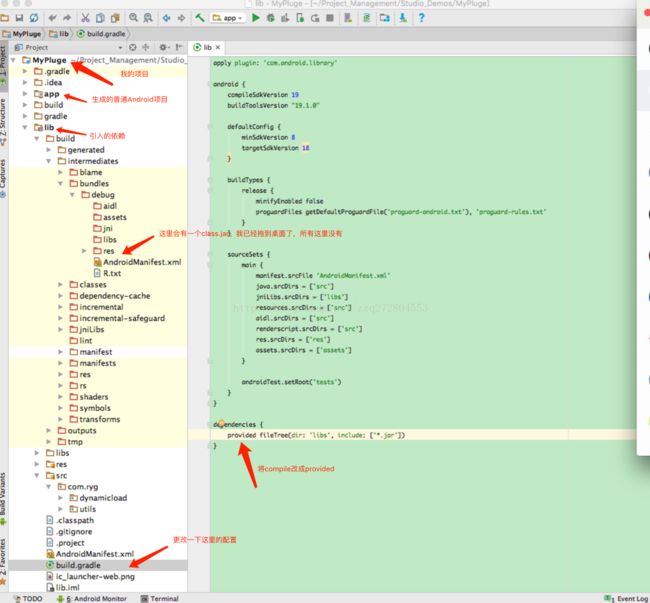Click the Make Project hammer icon
Screen dimensions: 650x603
click(199, 18)
